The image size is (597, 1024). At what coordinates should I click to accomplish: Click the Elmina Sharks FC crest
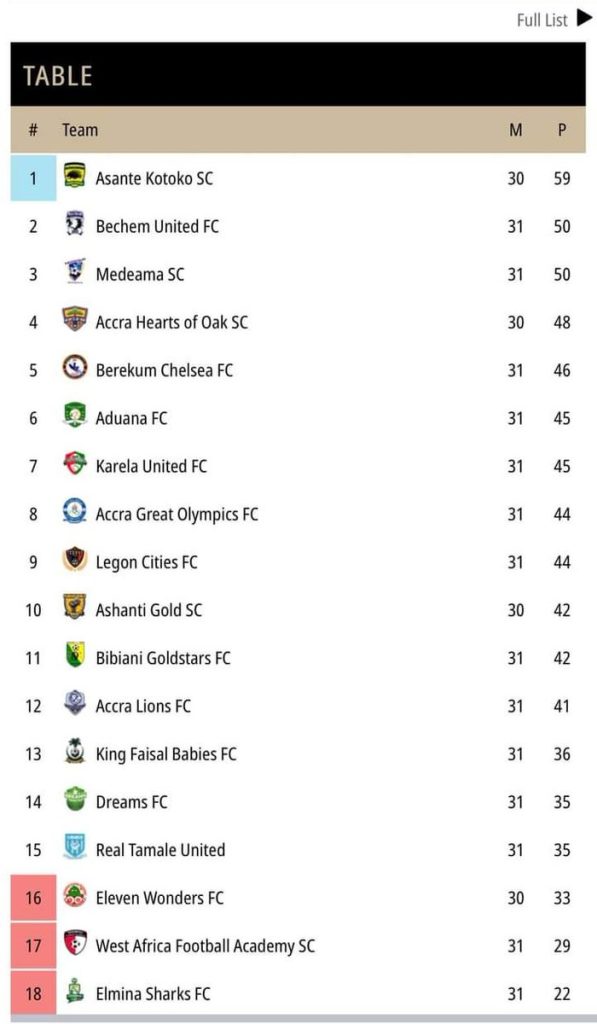coord(75,992)
